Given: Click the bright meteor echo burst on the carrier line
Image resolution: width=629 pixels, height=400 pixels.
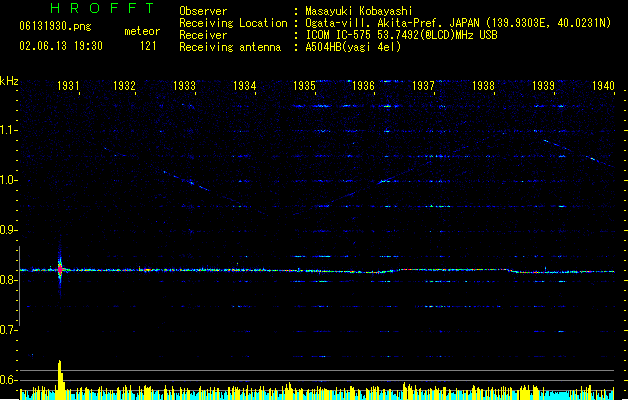Looking at the screenshot, I should click(60, 269).
